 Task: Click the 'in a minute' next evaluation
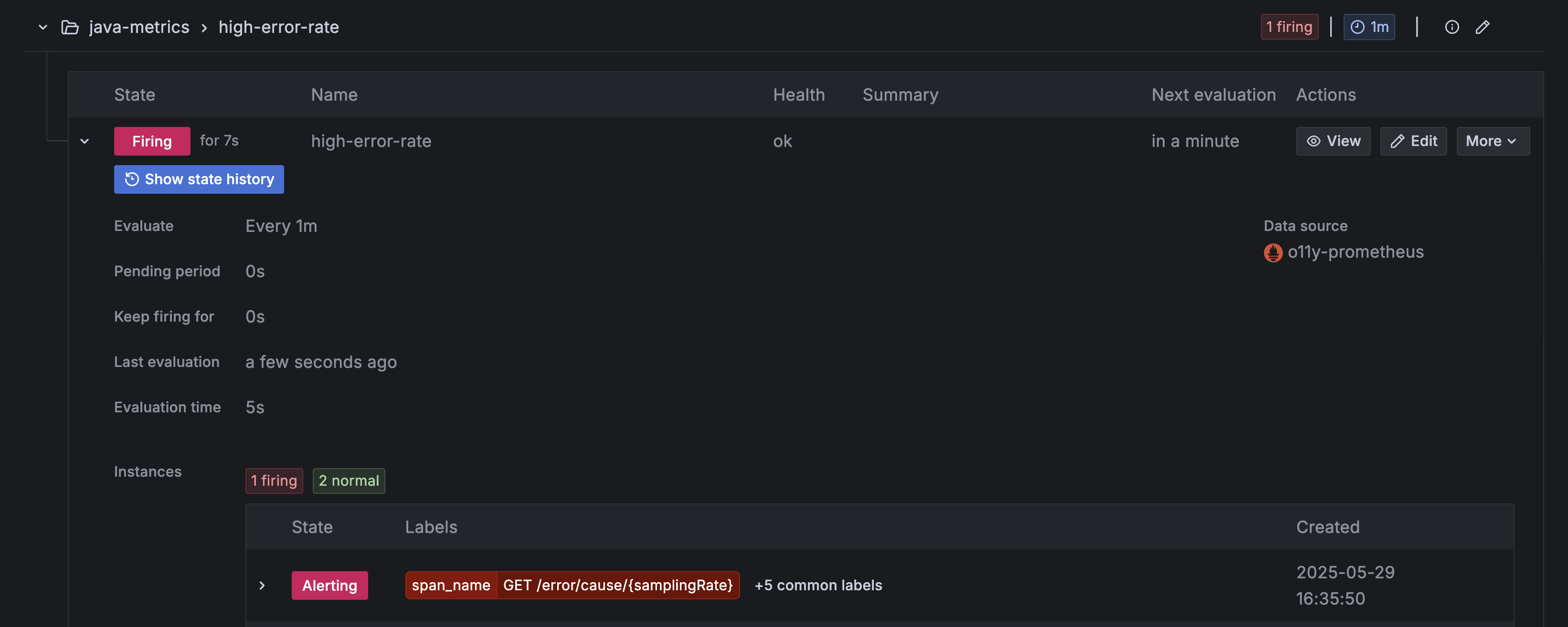click(1195, 141)
